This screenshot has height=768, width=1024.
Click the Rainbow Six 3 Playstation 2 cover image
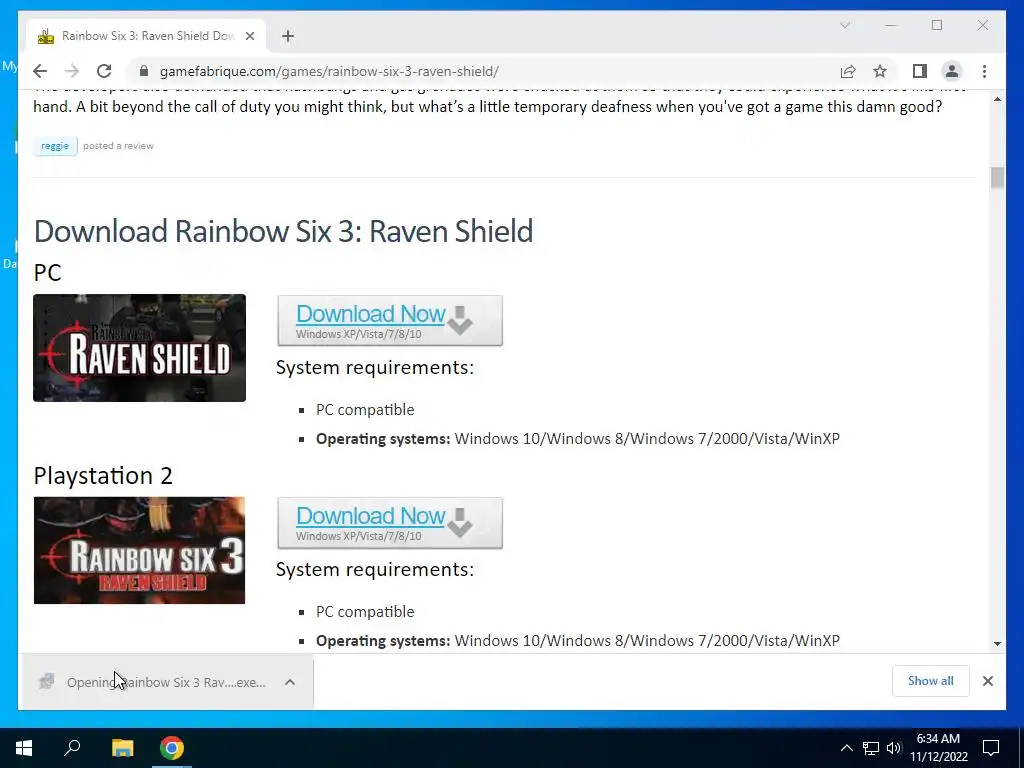click(139, 550)
